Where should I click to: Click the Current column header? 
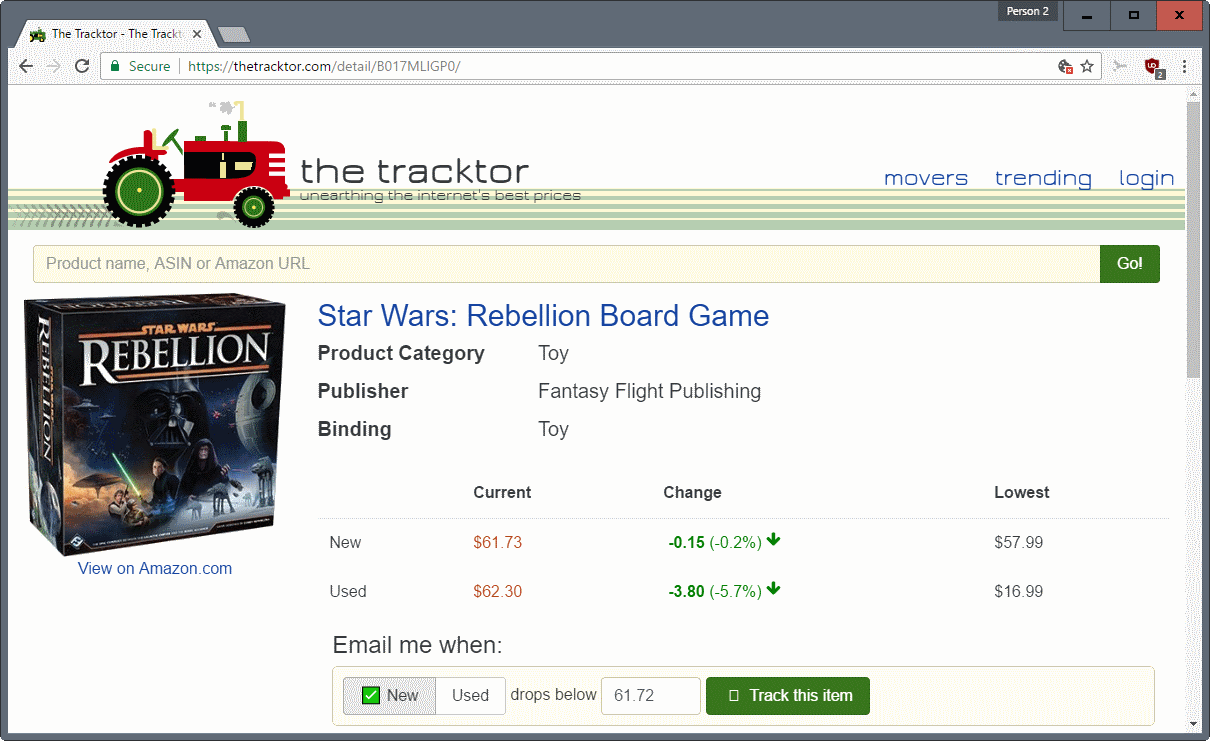pos(502,492)
